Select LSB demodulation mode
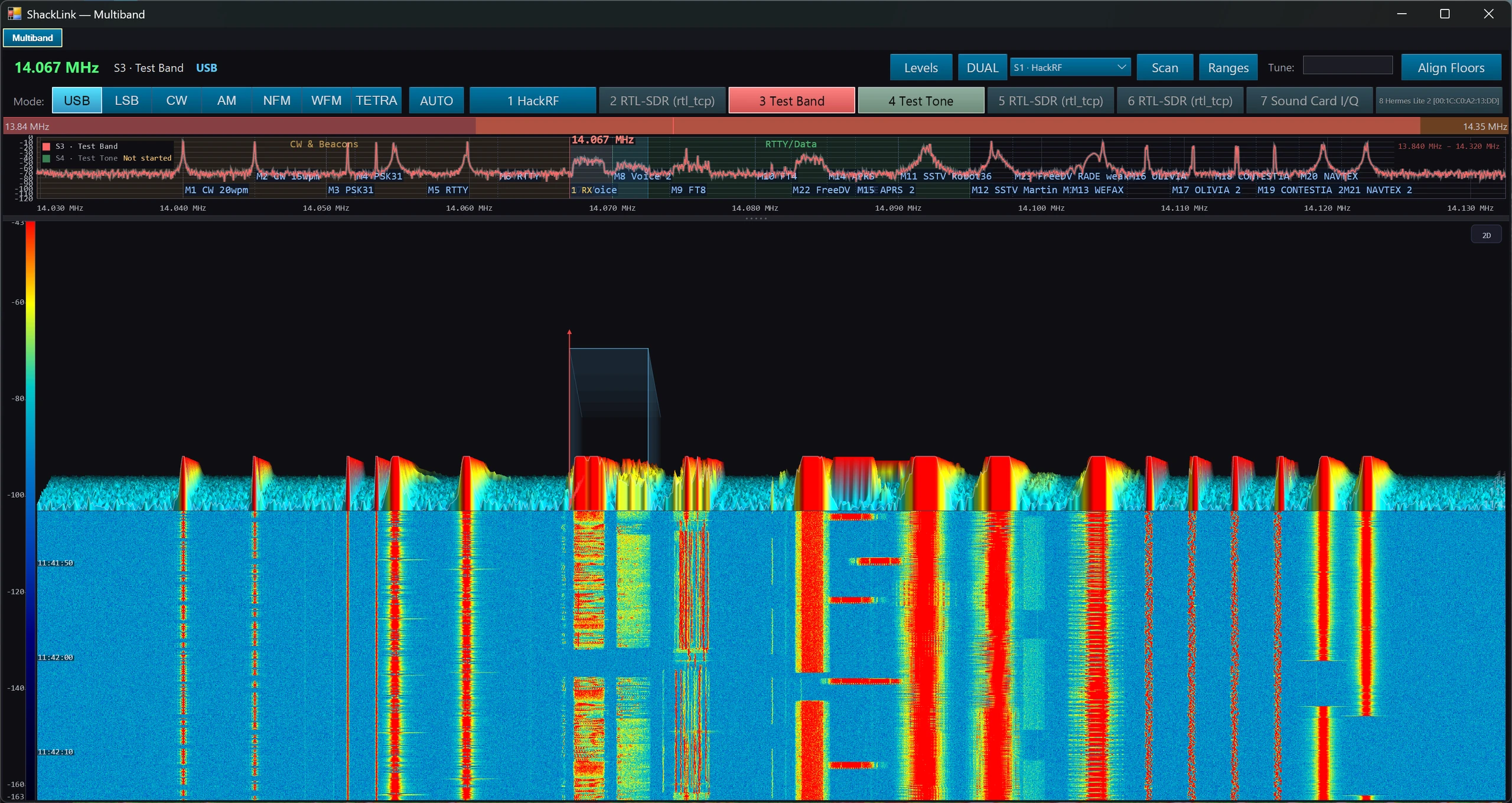This screenshot has width=1512, height=803. coord(126,100)
